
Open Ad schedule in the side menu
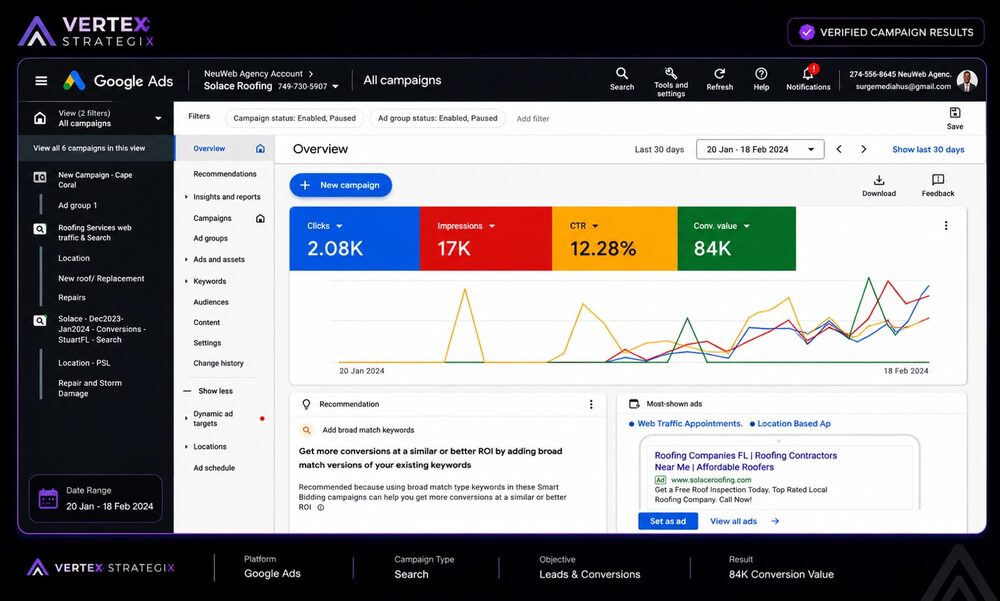214,468
